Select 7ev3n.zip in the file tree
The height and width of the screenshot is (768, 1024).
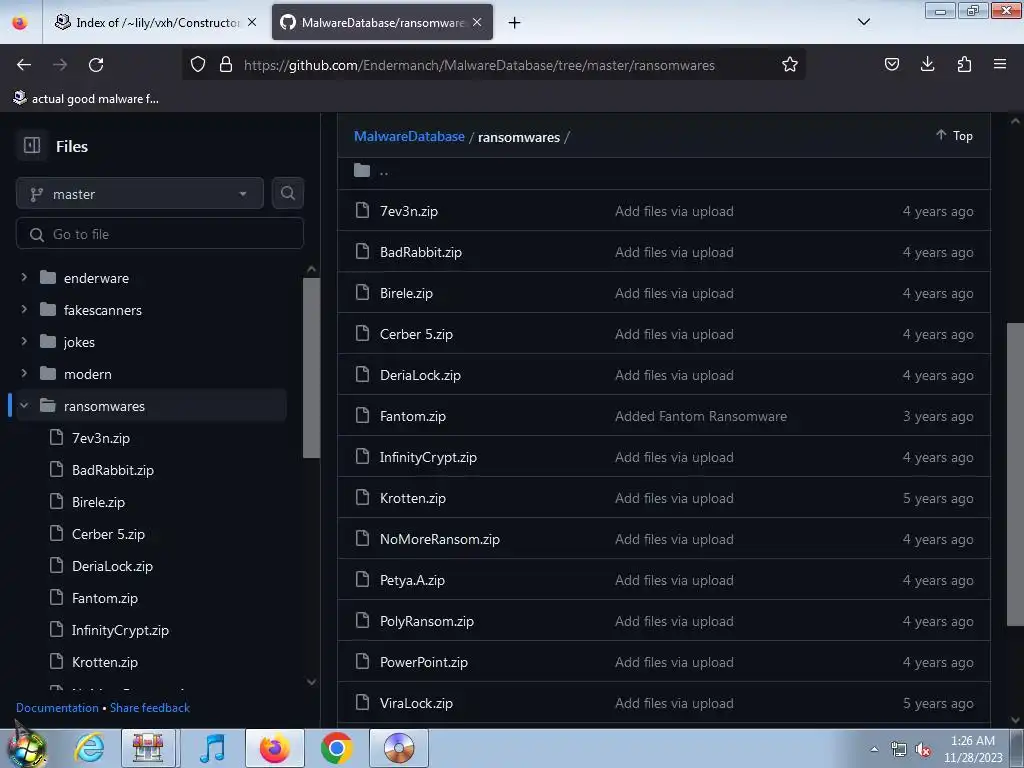click(101, 438)
